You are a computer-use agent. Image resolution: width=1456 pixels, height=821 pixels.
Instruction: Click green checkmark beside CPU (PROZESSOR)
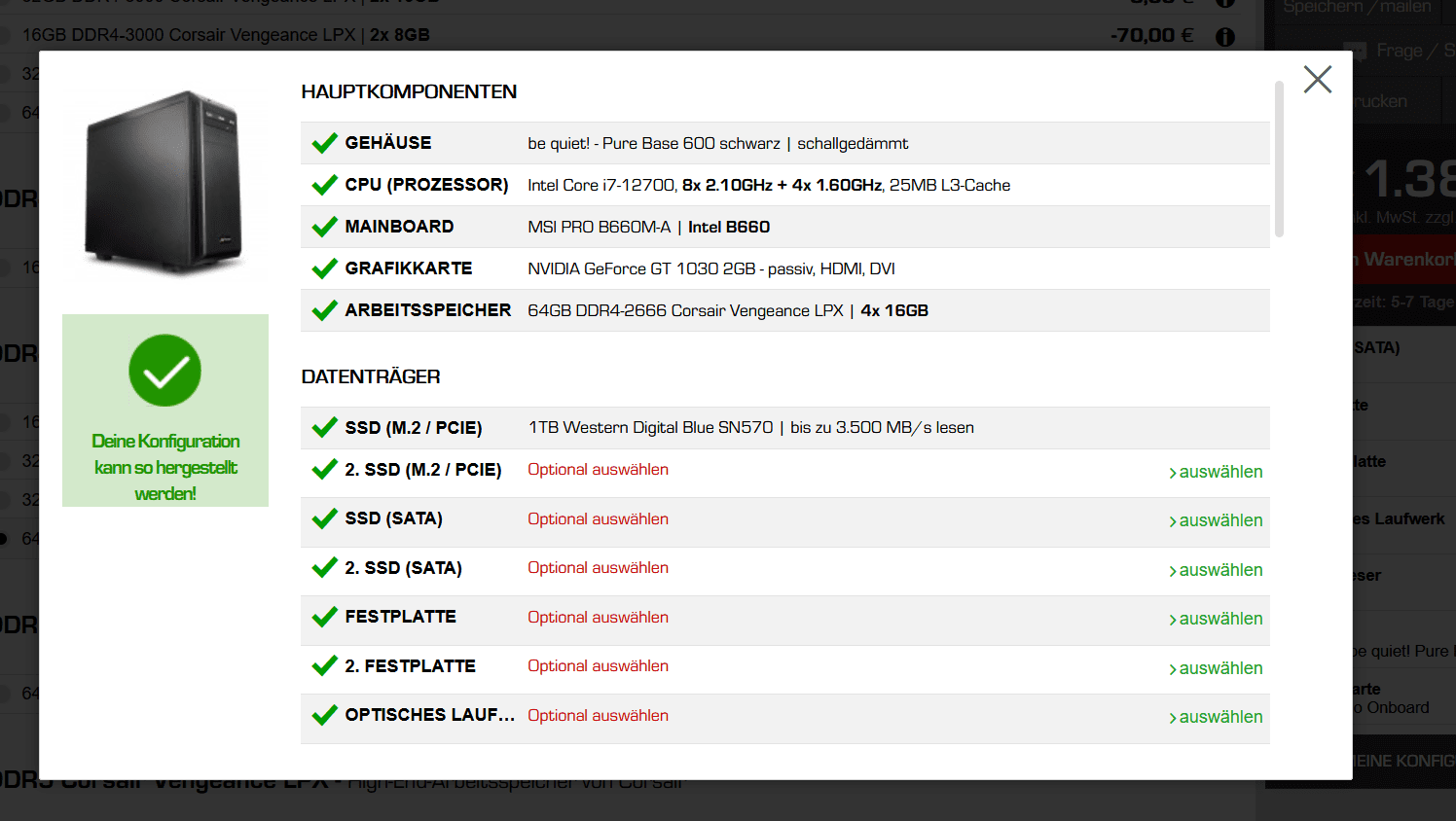[325, 186]
